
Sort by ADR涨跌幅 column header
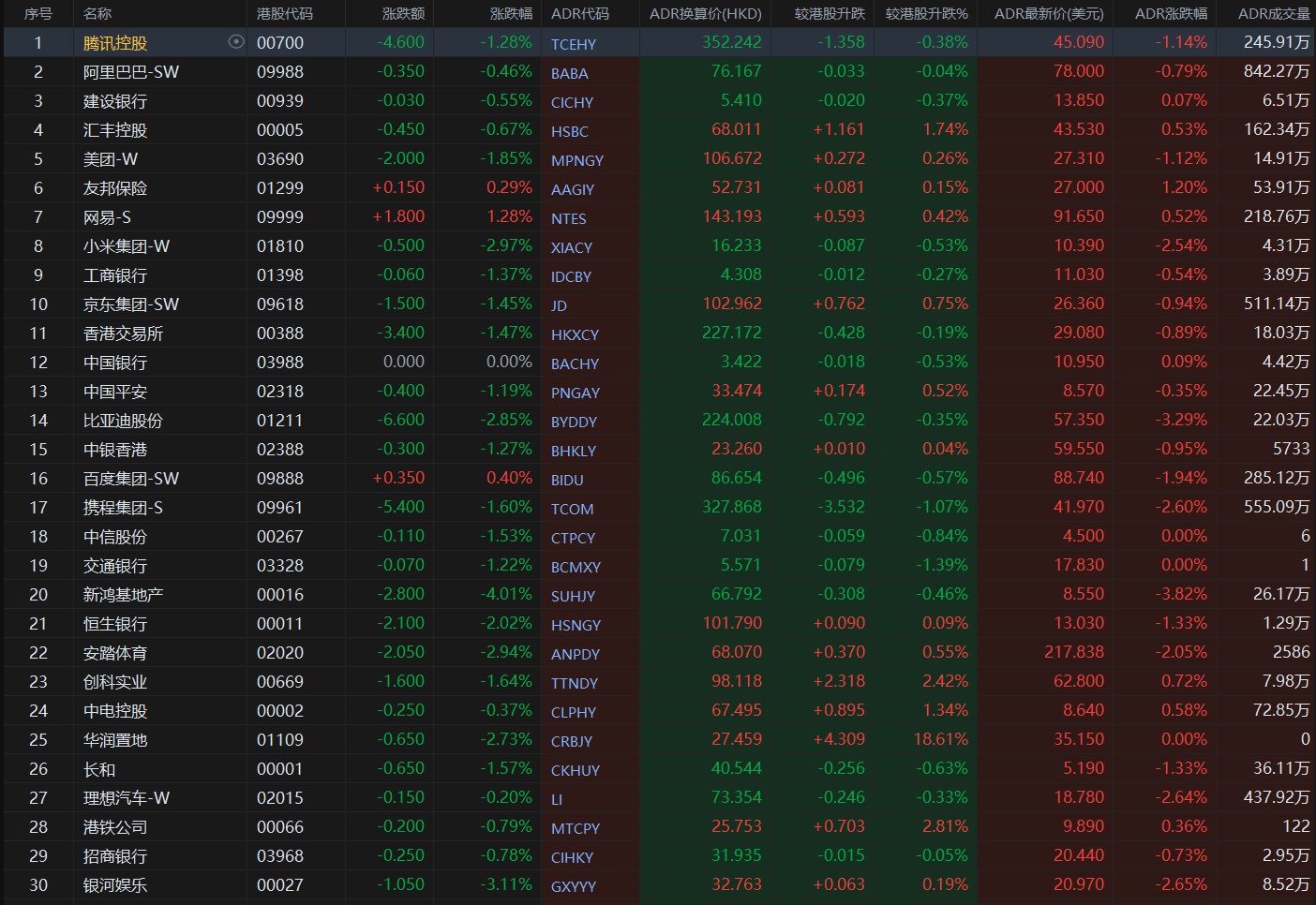[1171, 14]
